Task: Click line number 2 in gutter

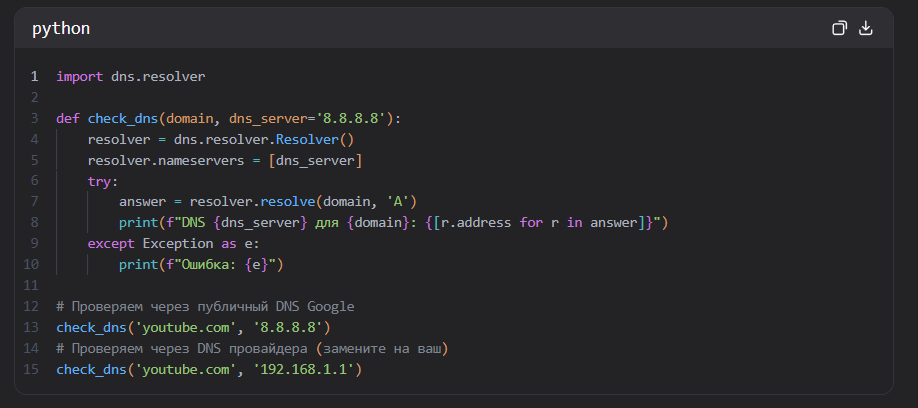Action: 35,98
